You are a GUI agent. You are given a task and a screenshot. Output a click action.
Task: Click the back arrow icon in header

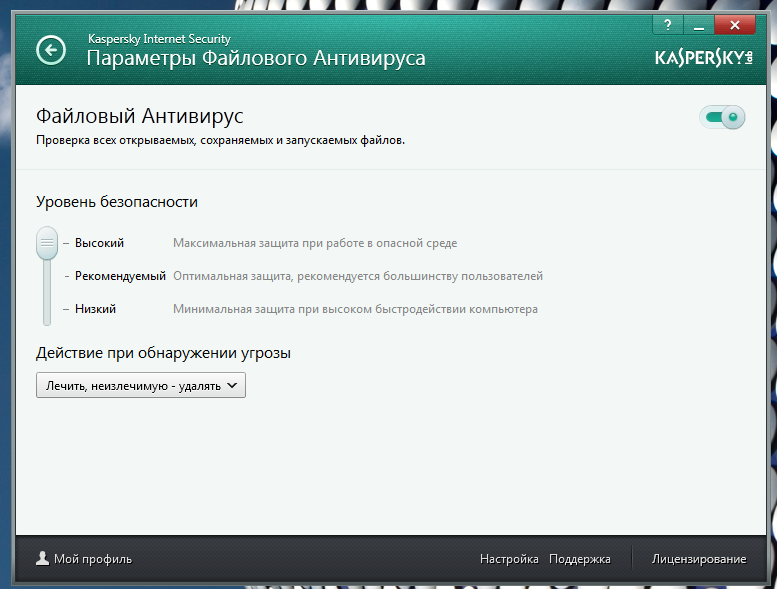[50, 50]
